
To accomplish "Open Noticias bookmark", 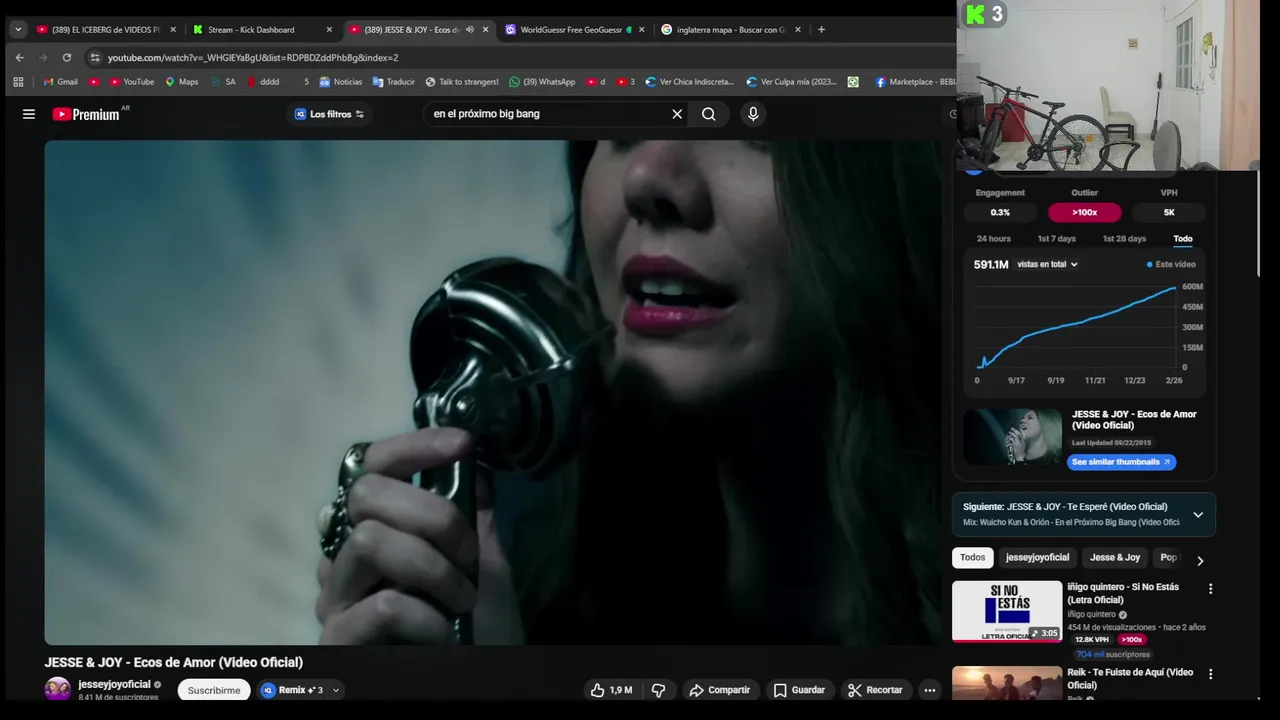I will click(x=340, y=82).
